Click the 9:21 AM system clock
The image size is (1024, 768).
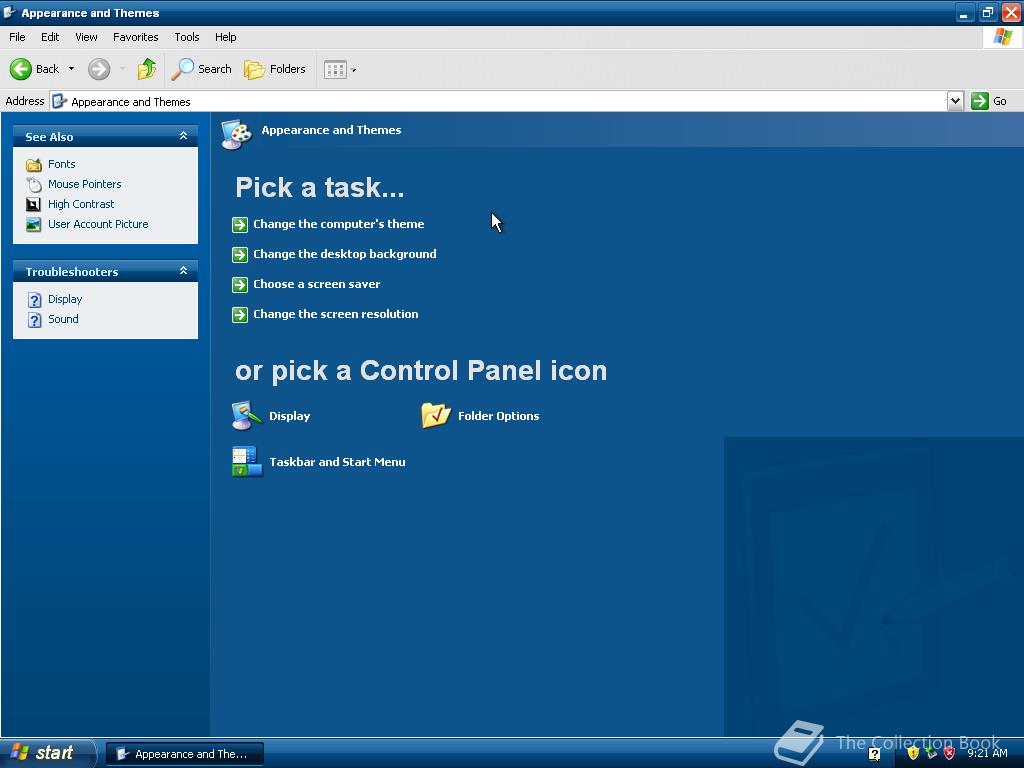pyautogui.click(x=987, y=754)
